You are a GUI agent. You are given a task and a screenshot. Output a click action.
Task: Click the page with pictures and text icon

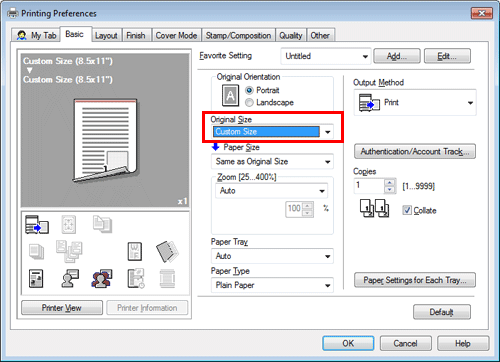click(x=36, y=279)
